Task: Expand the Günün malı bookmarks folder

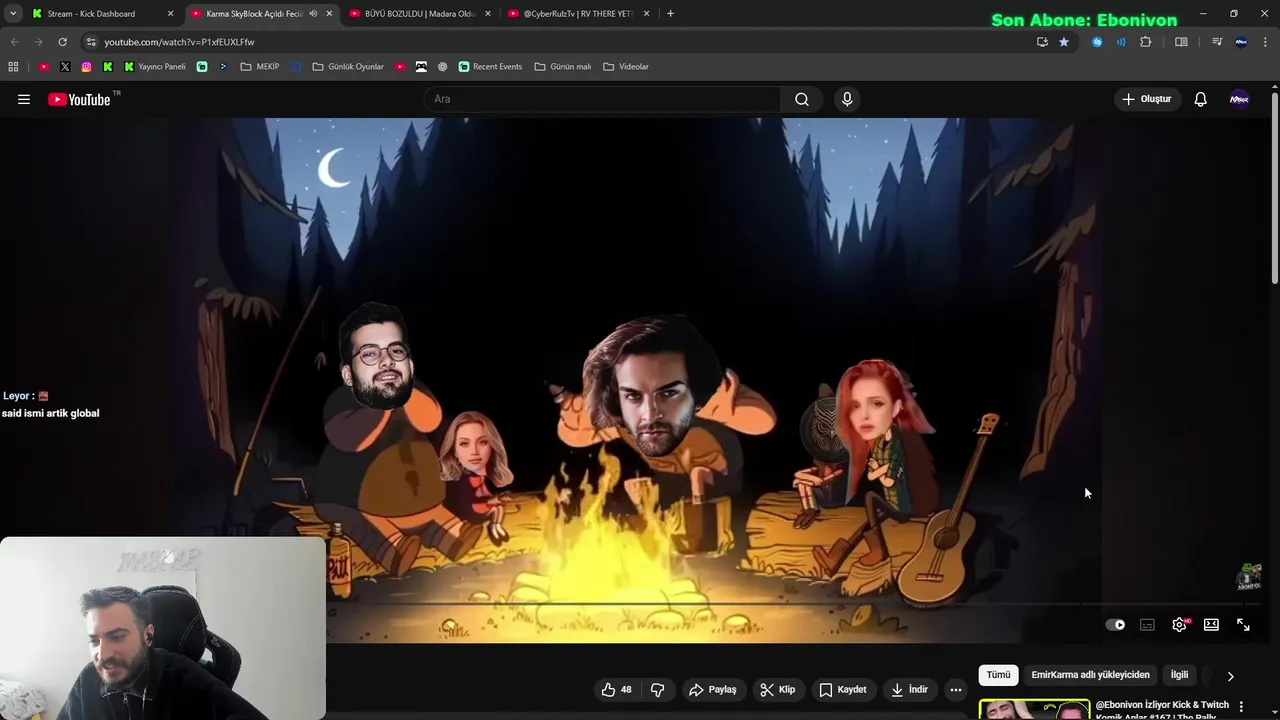Action: click(x=563, y=67)
